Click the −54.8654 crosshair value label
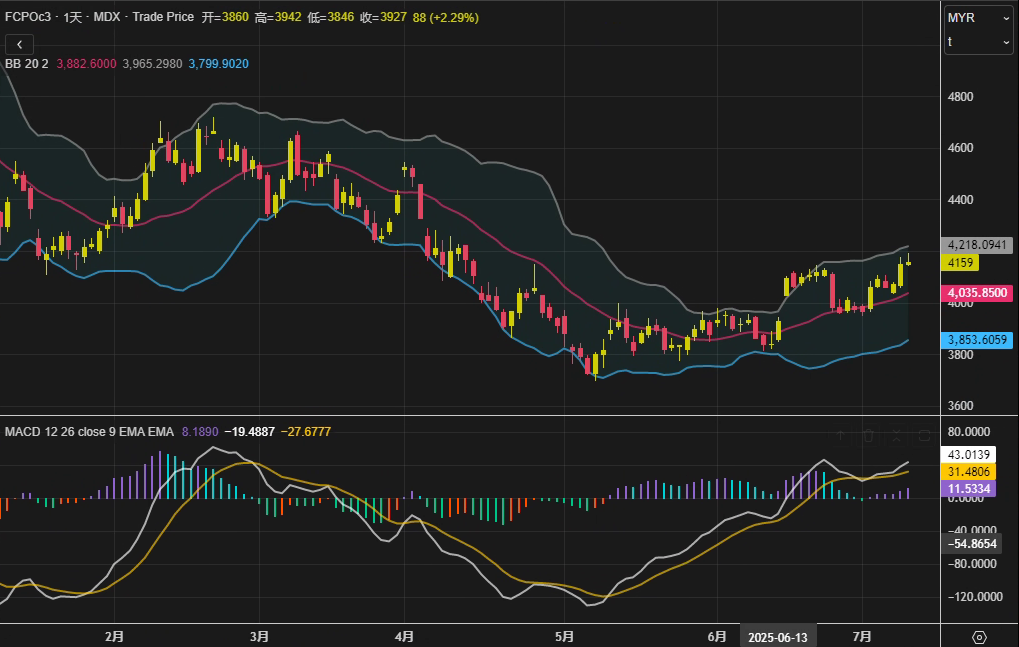 coord(971,544)
